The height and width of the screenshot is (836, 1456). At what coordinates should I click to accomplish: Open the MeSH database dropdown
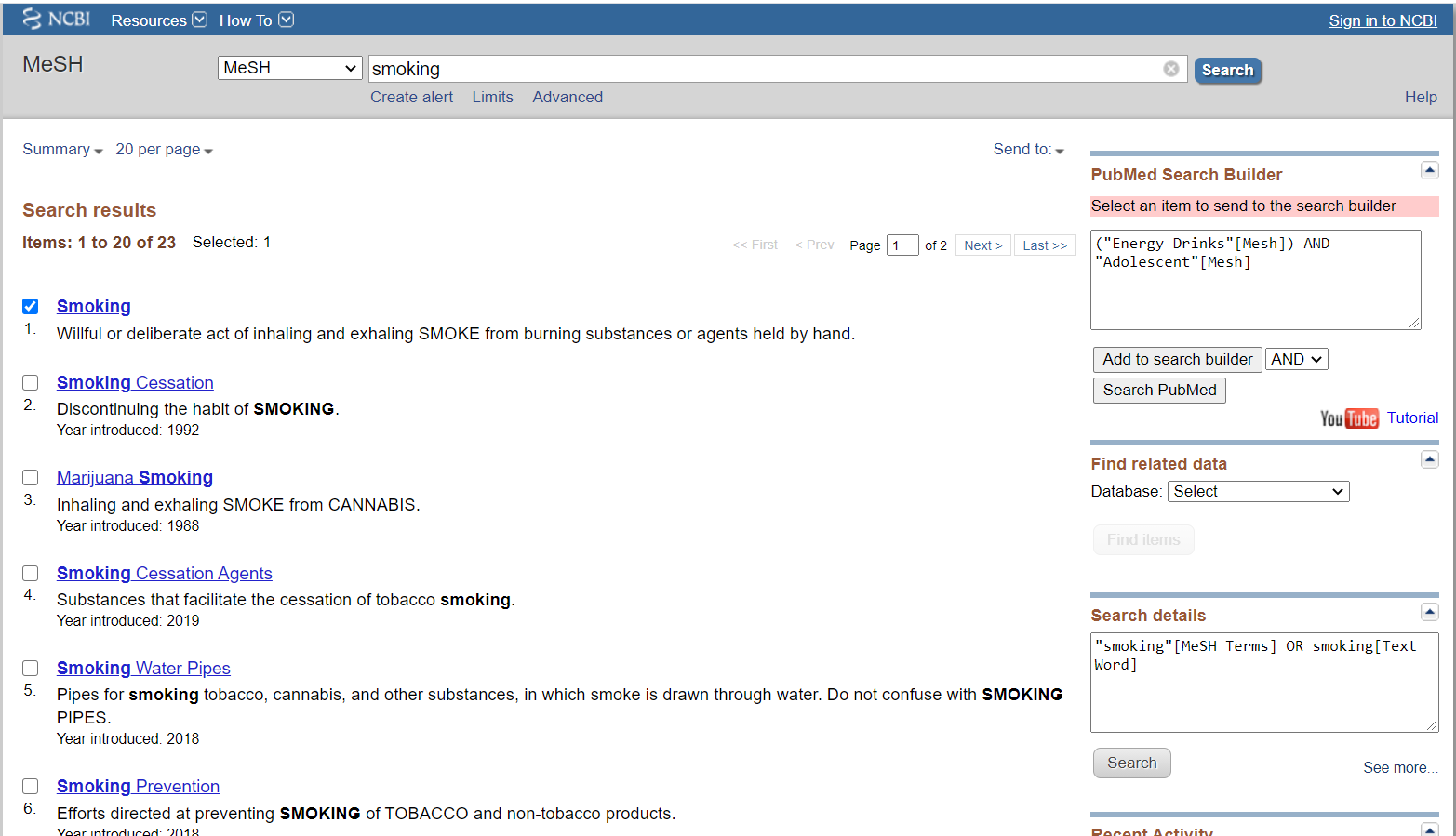289,68
